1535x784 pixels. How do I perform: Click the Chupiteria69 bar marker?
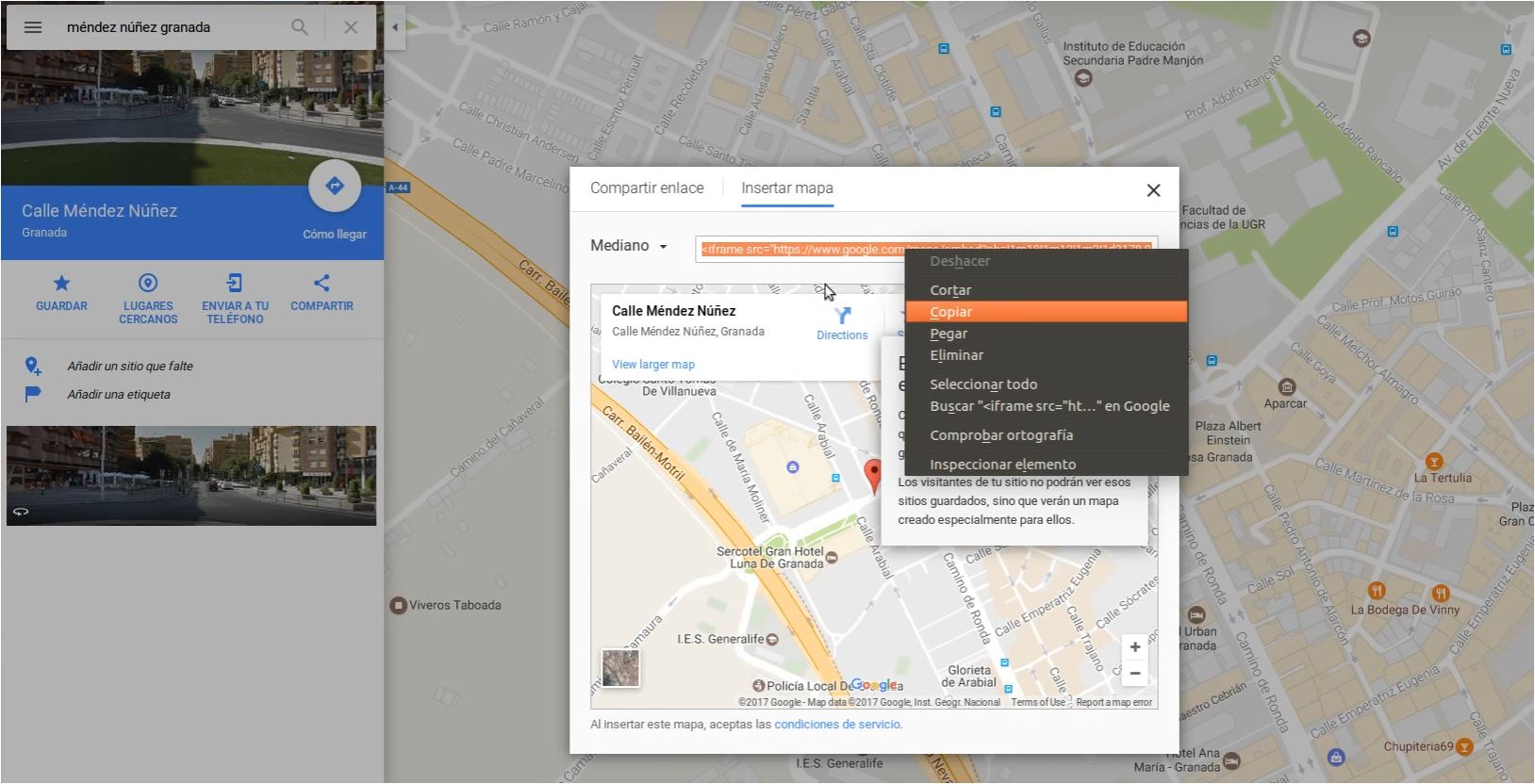pos(1464,747)
